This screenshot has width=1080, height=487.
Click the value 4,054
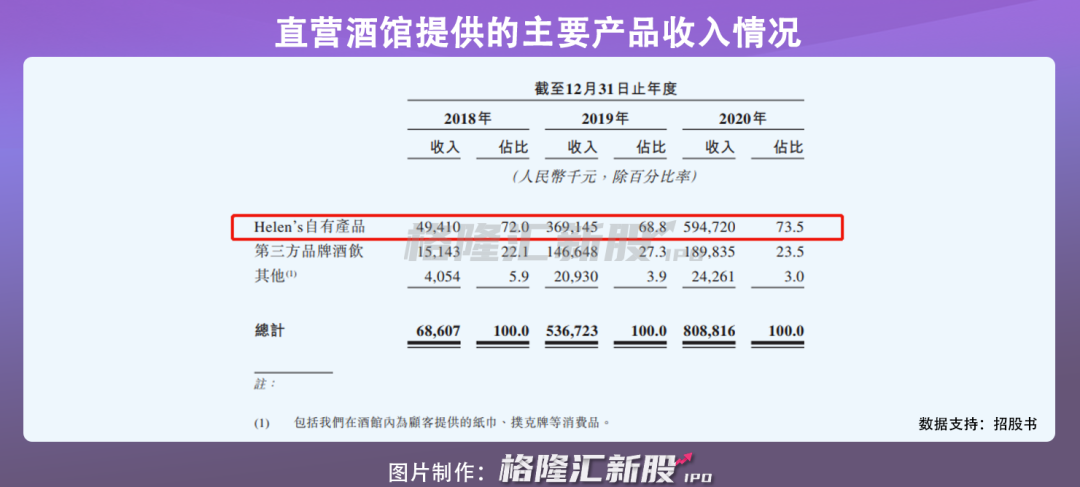click(x=442, y=277)
